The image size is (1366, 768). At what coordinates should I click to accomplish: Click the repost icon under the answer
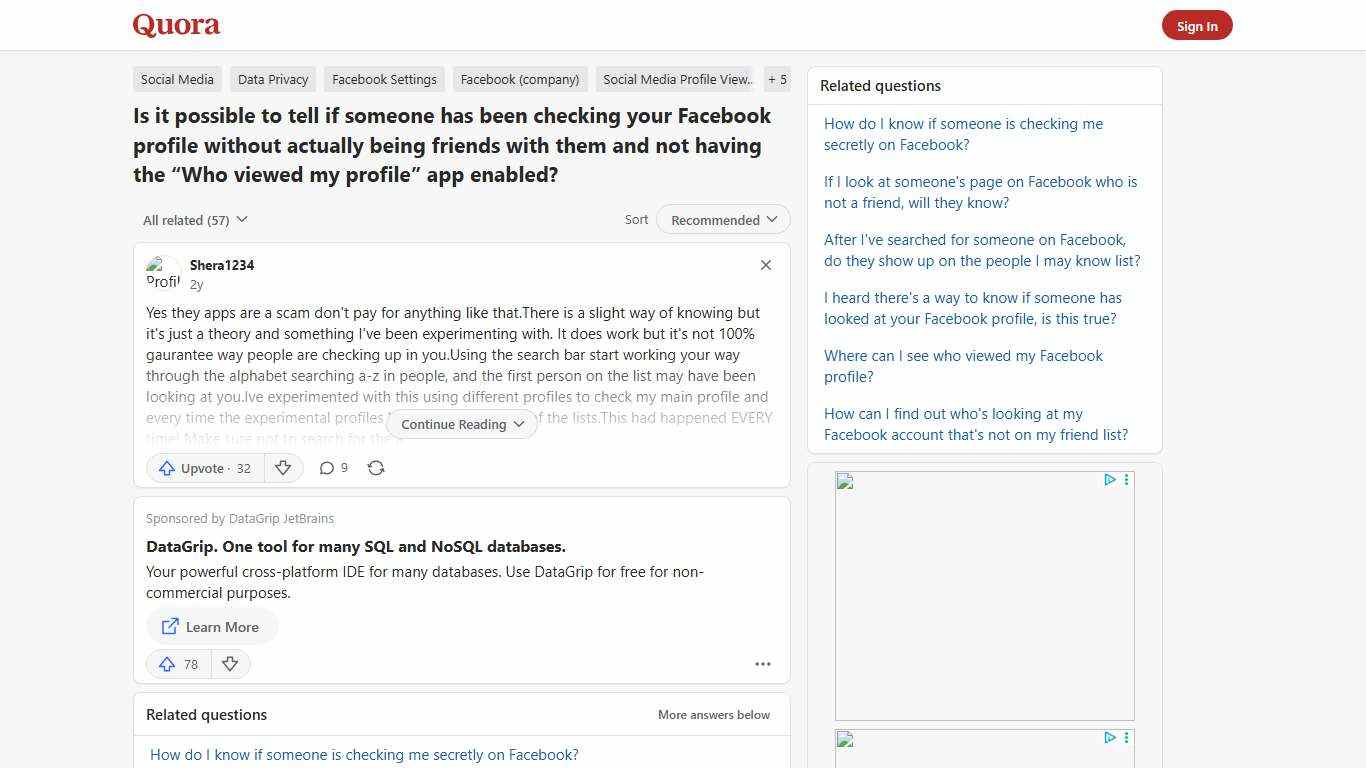376,467
